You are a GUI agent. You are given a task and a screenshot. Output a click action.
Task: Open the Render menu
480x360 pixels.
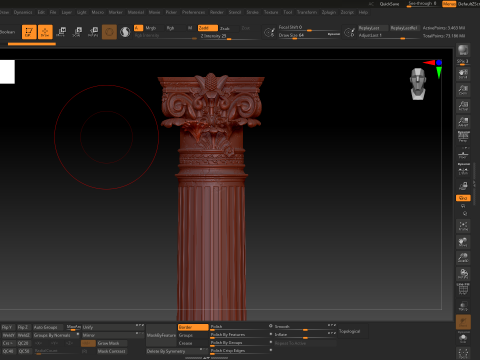click(217, 12)
